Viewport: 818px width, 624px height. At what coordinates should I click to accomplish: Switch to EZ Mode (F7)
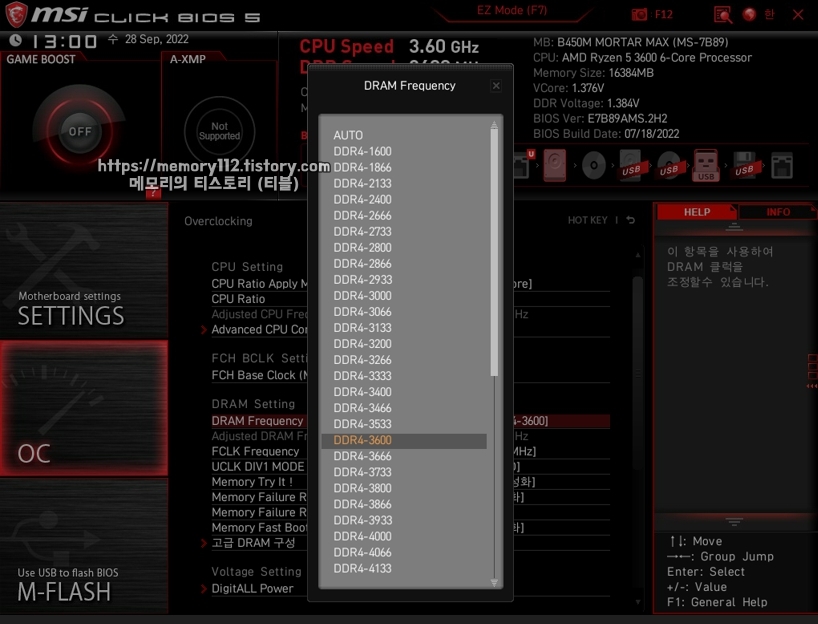[512, 11]
